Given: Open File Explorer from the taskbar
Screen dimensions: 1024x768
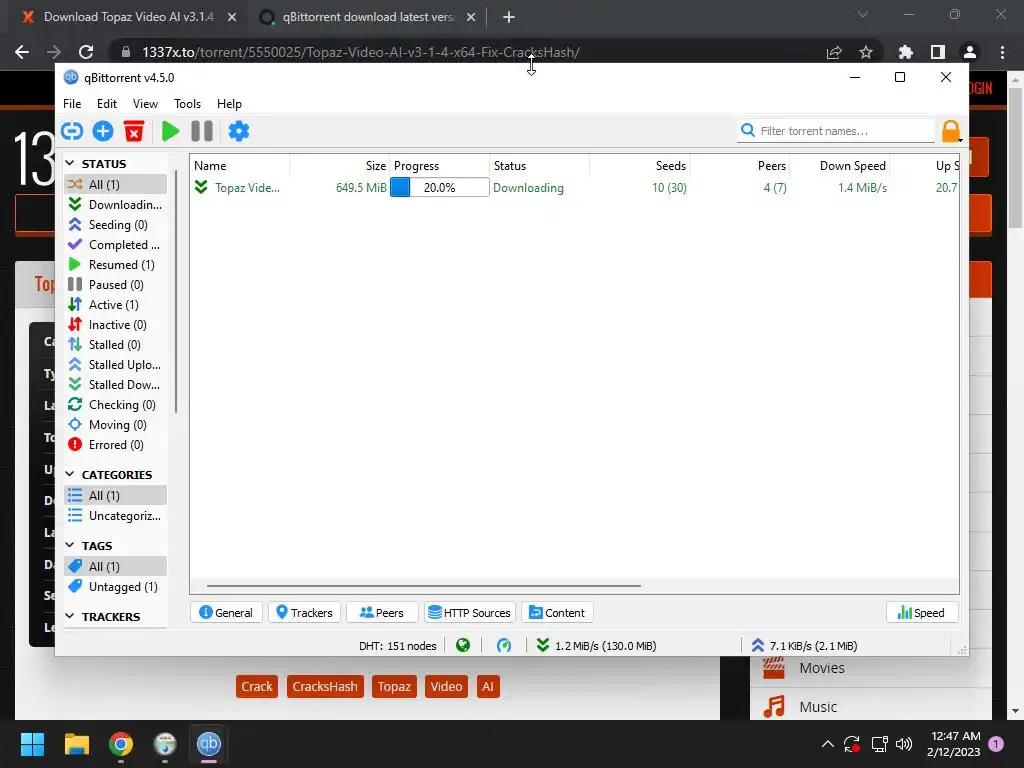Looking at the screenshot, I should [x=76, y=744].
